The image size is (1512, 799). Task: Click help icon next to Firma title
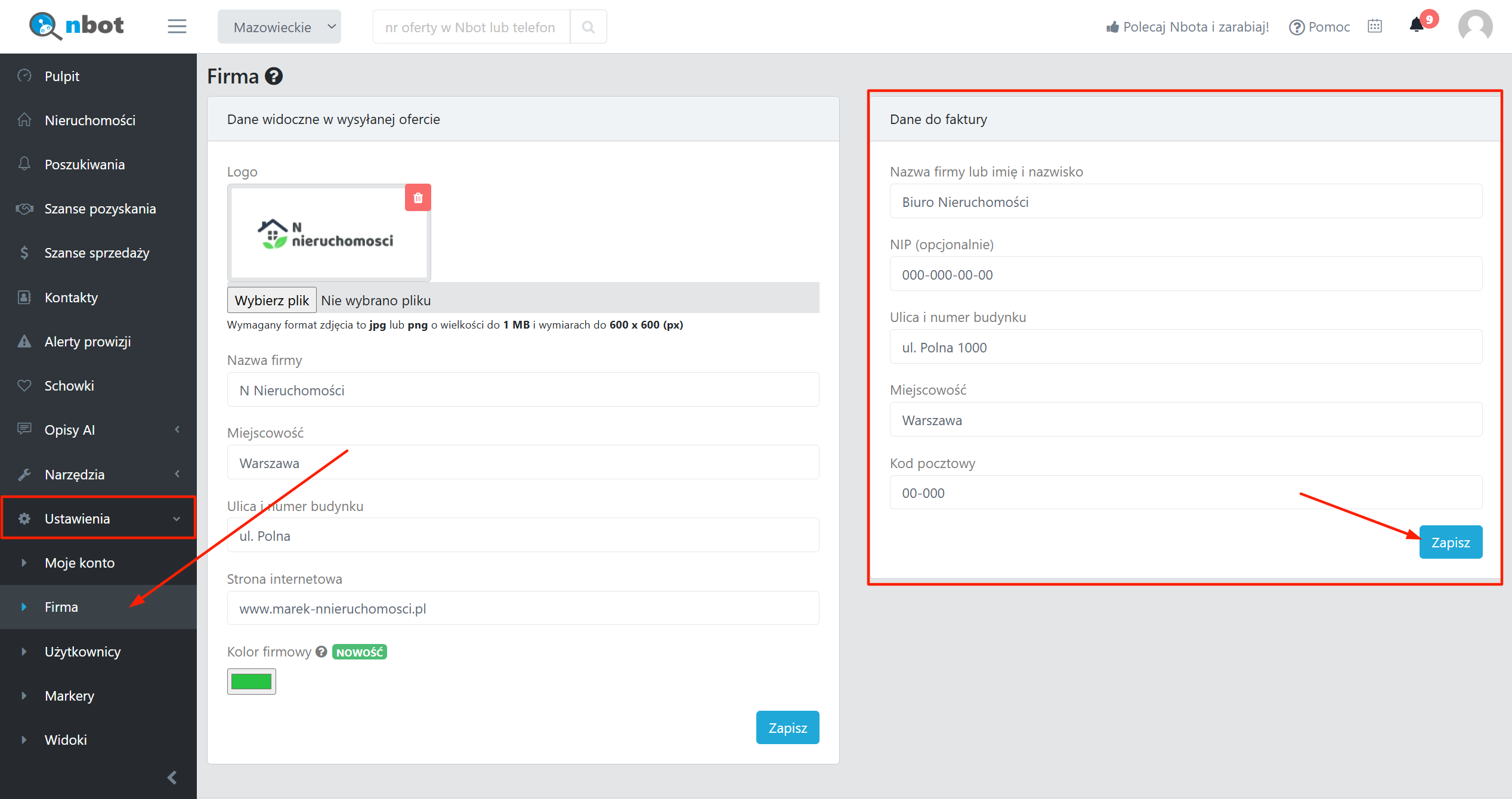(274, 76)
